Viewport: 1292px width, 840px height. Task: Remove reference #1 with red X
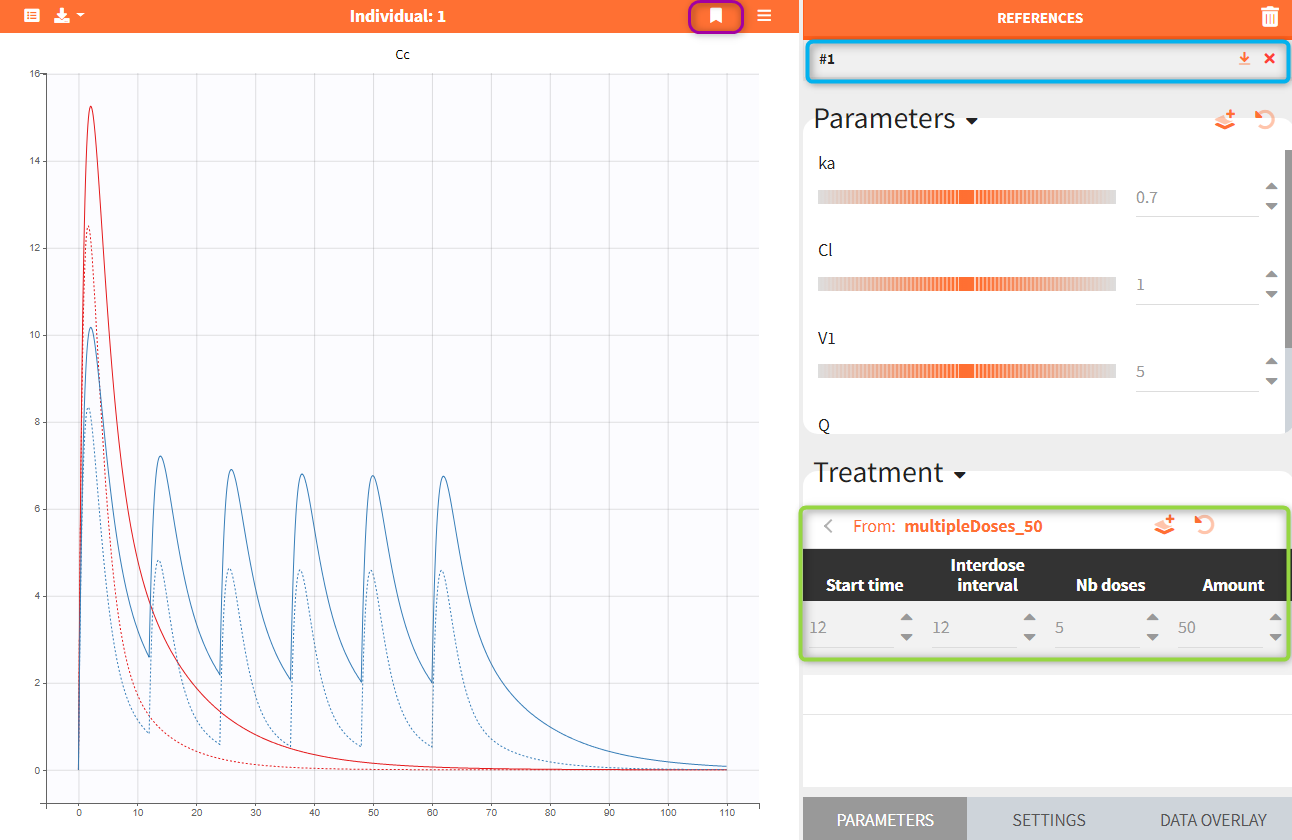click(1269, 59)
